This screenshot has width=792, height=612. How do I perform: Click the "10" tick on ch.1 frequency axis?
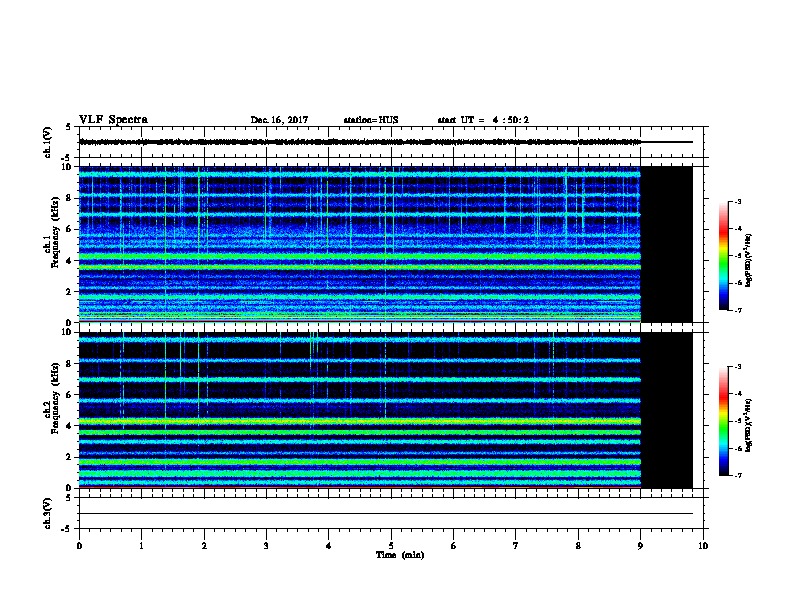(68, 167)
